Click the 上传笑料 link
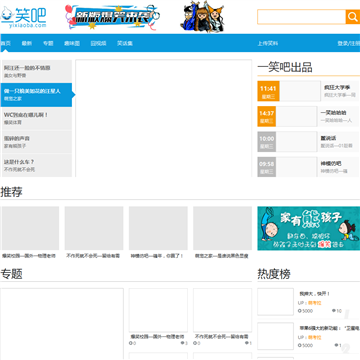This screenshot has width=360, height=360. click(268, 43)
